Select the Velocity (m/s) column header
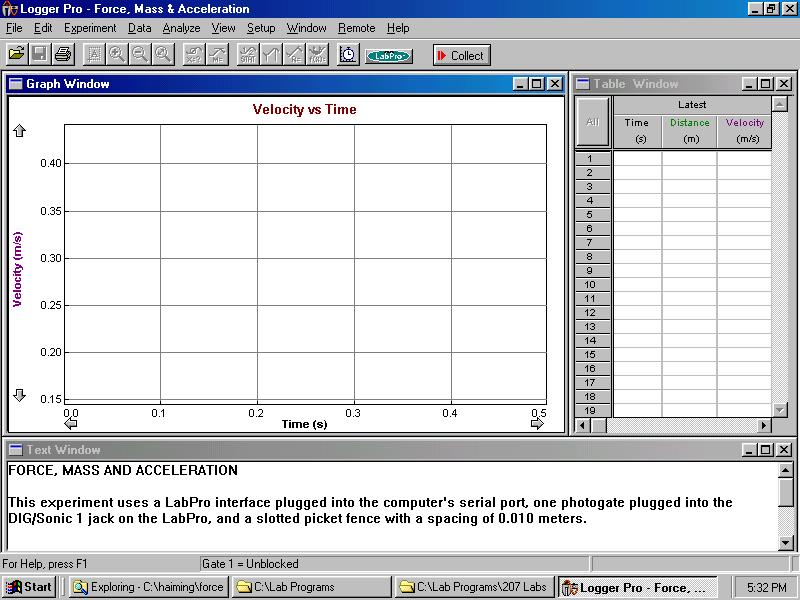The height and width of the screenshot is (600, 800). tap(745, 131)
